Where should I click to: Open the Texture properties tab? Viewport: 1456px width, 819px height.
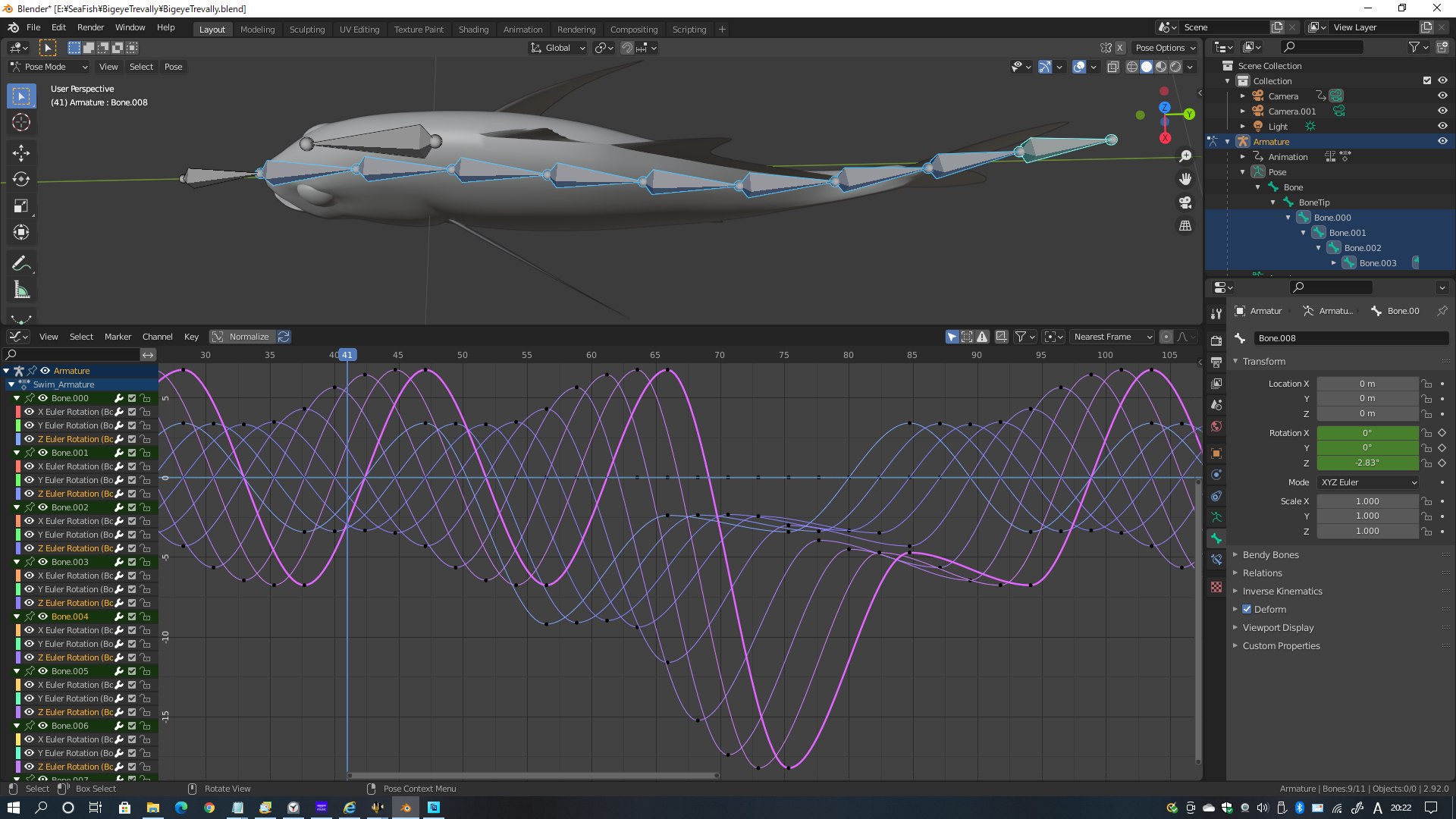tap(1216, 587)
